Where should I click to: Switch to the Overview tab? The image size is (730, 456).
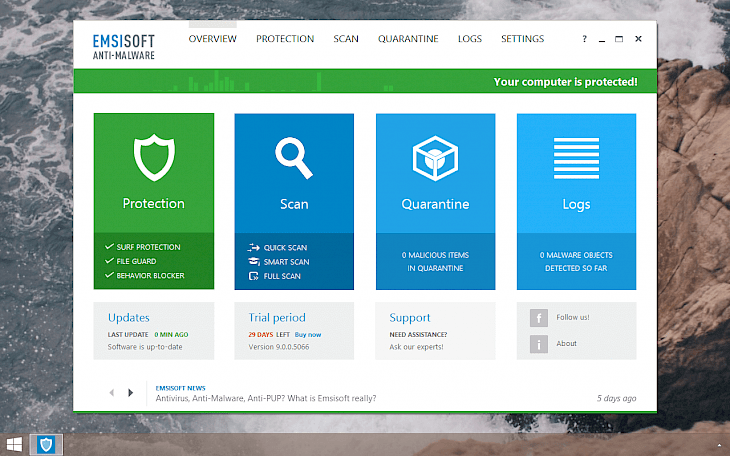coord(212,39)
